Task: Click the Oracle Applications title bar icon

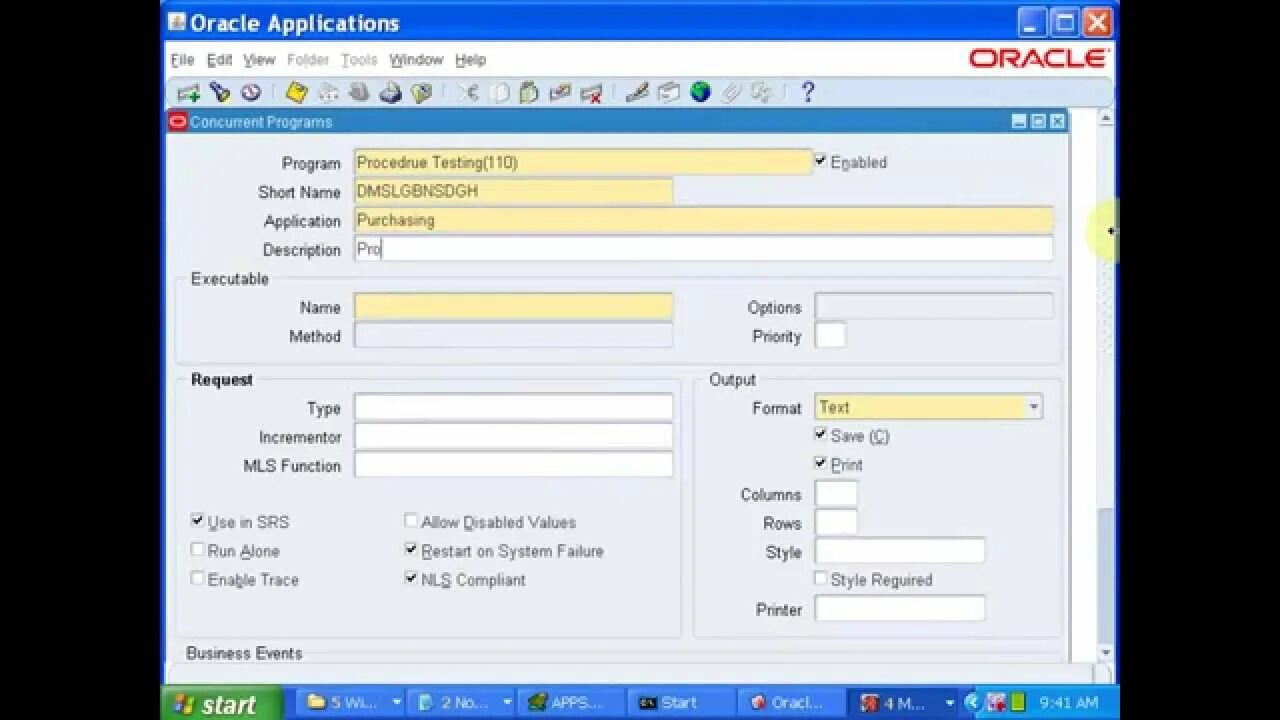Action: click(x=177, y=22)
